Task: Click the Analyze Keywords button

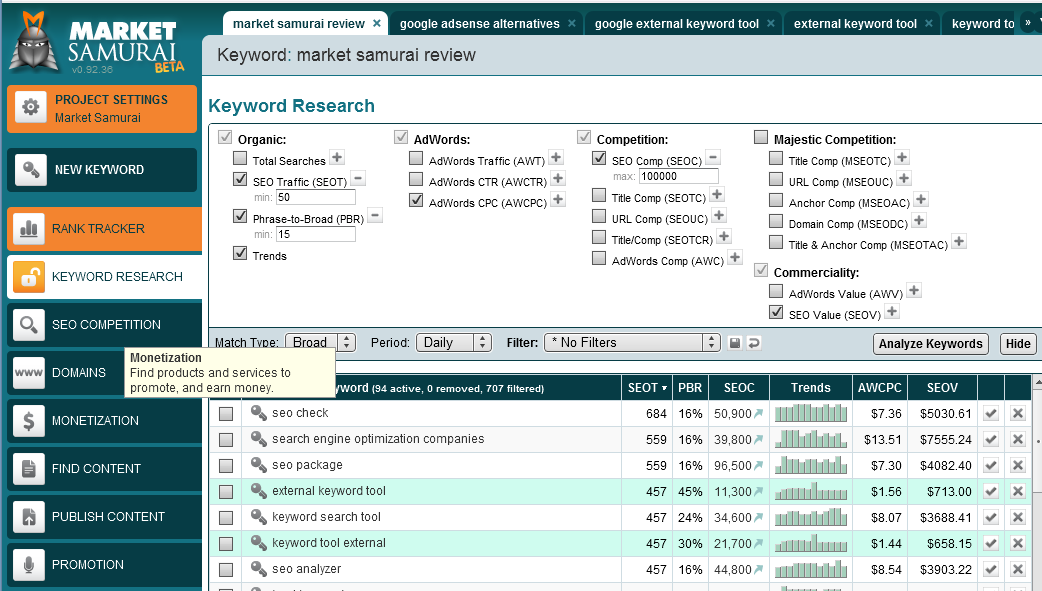Action: coord(930,344)
